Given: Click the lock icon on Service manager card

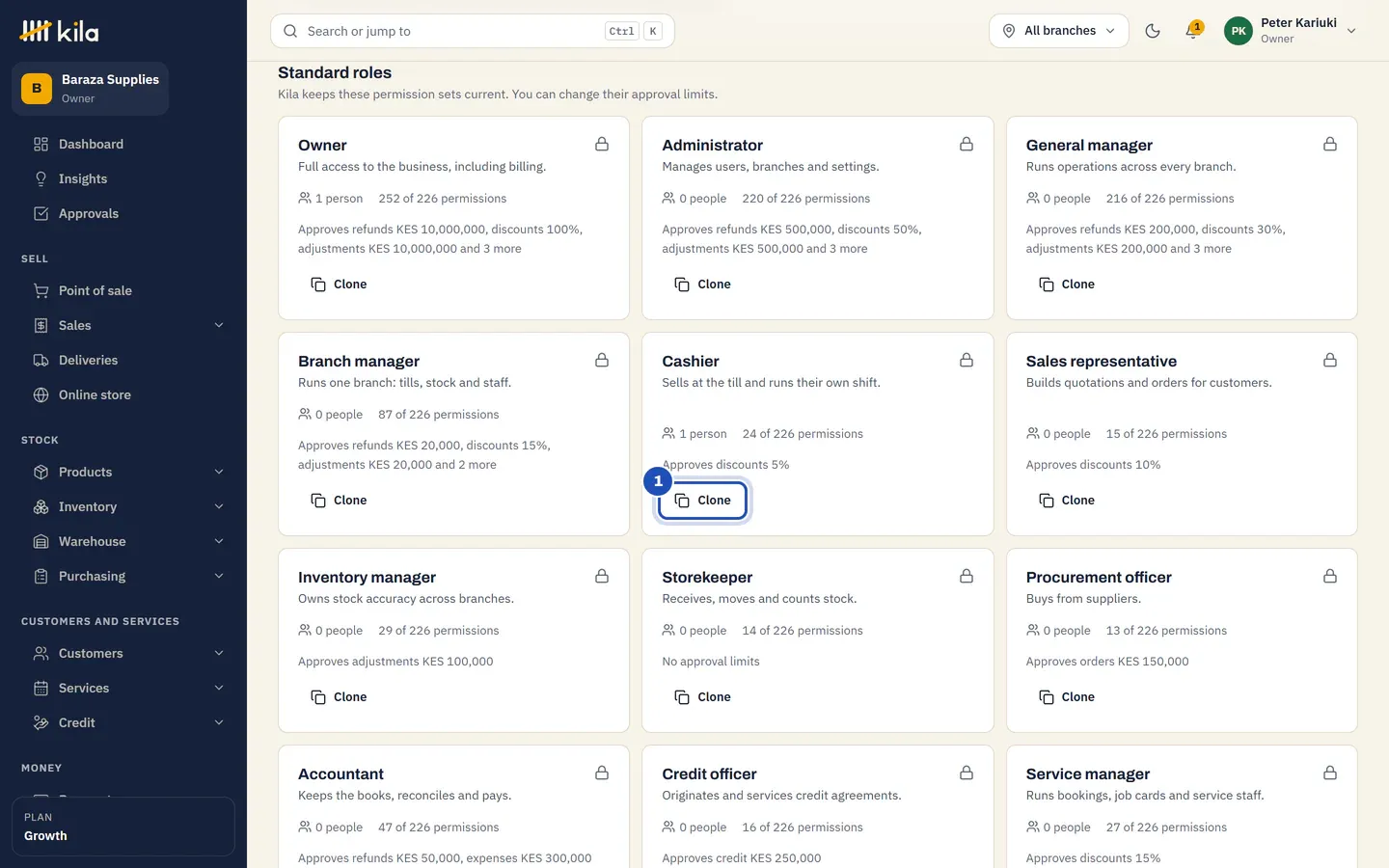Looking at the screenshot, I should (x=1330, y=773).
